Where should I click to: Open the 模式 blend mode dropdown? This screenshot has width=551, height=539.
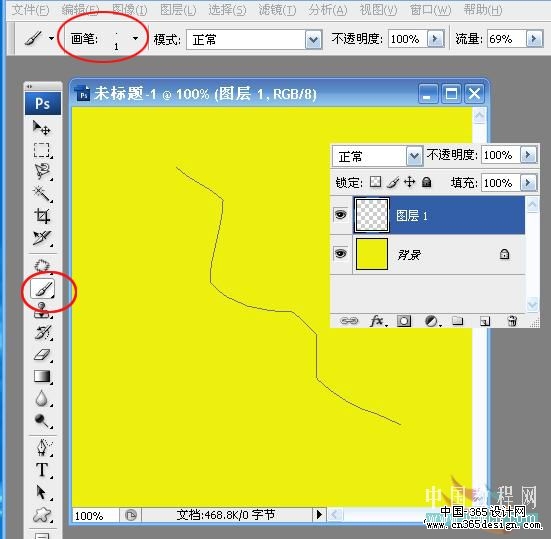(x=313, y=40)
